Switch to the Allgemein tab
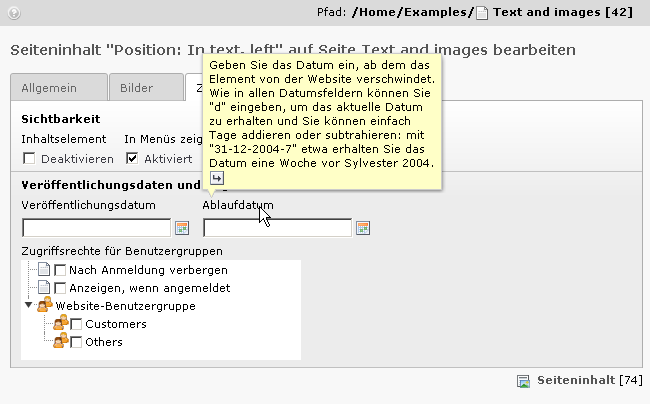The width and height of the screenshot is (650, 404). click(59, 87)
